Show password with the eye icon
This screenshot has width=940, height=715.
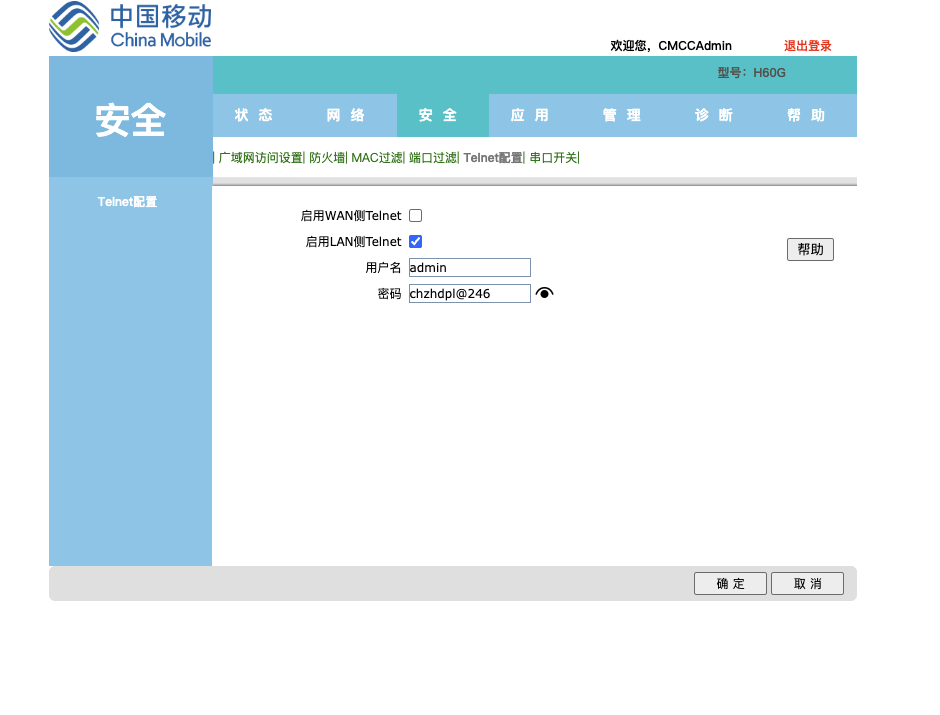point(544,293)
